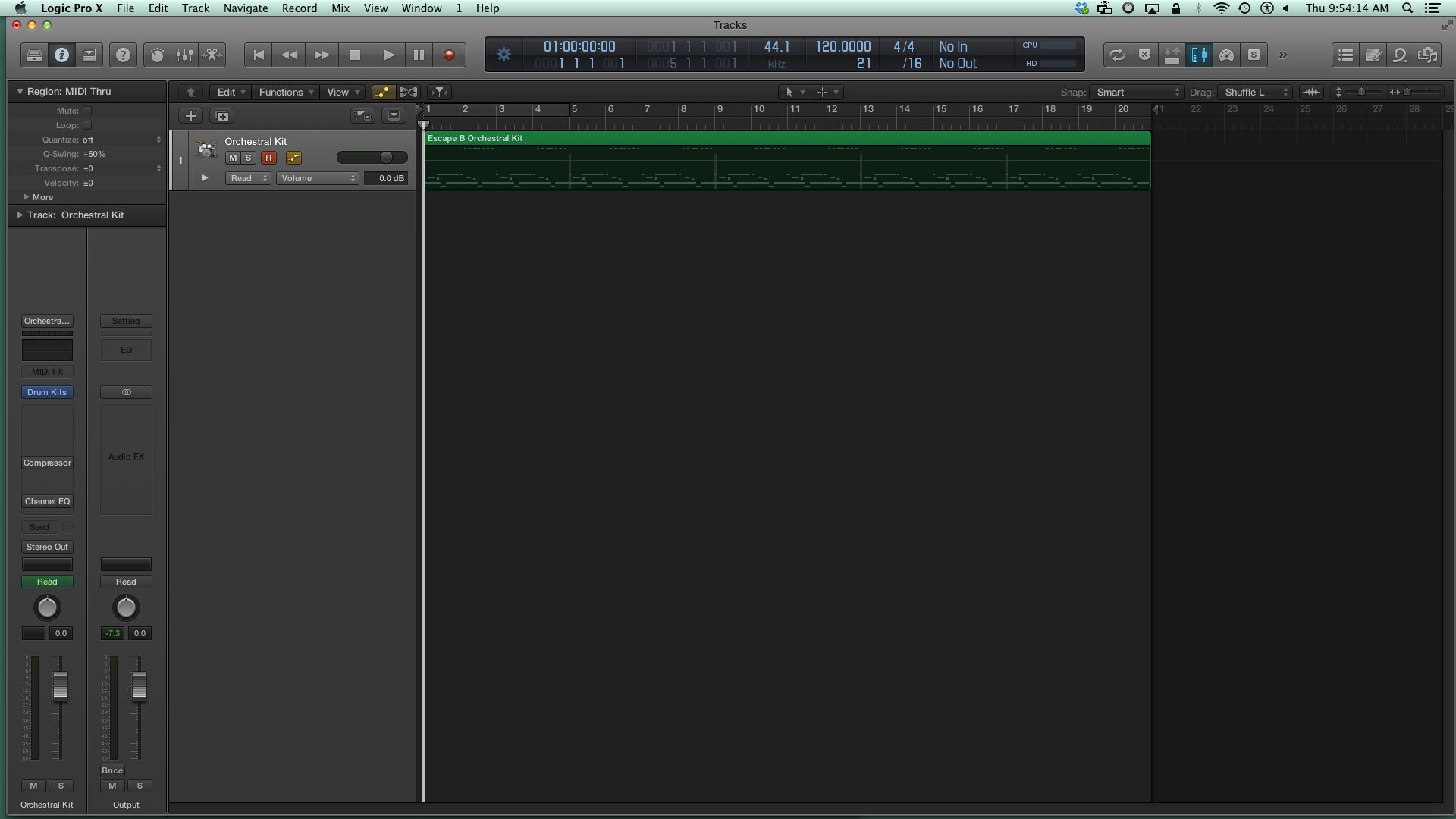Start playback with Play button
The image size is (1456, 819).
point(388,55)
